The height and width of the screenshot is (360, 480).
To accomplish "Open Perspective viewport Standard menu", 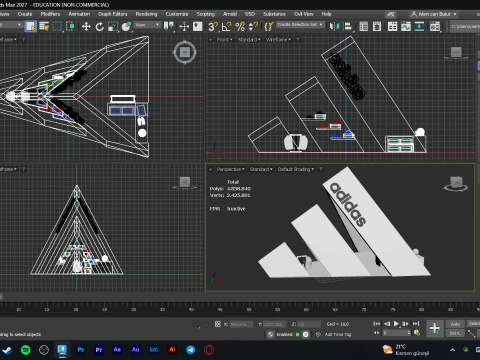I will pyautogui.click(x=261, y=169).
